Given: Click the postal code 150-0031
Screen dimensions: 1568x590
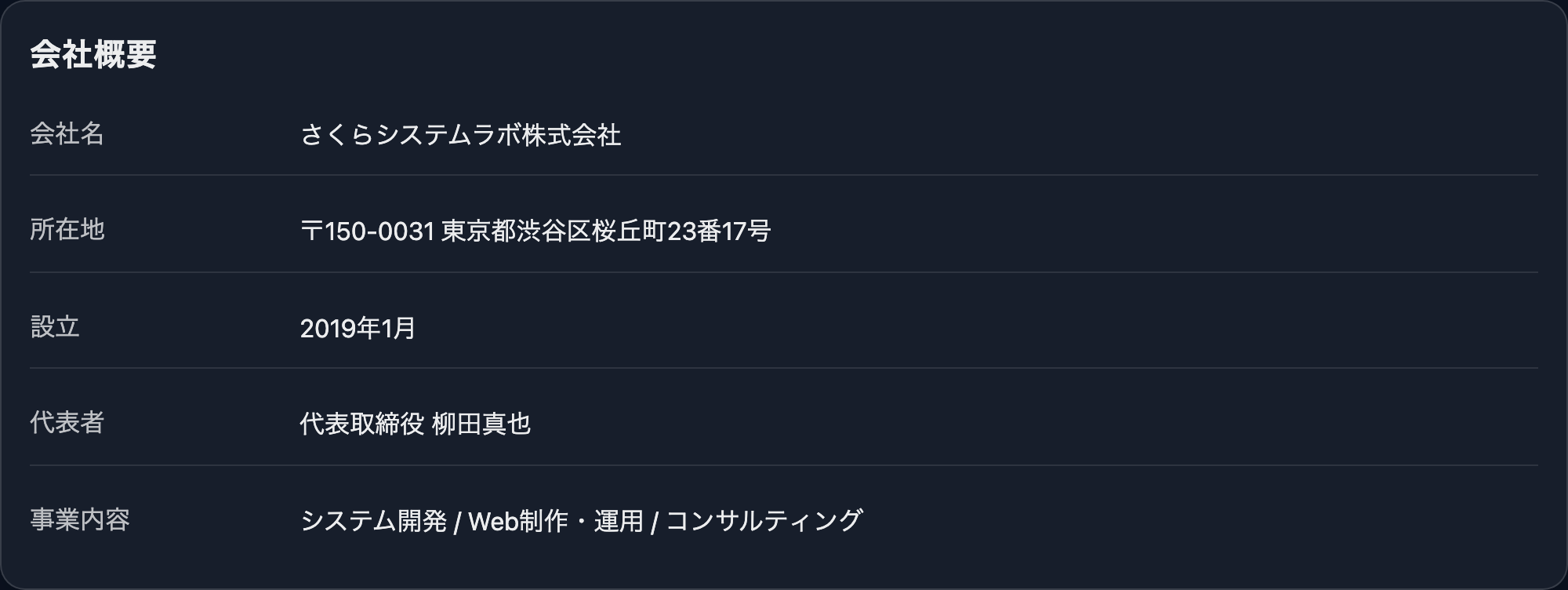Looking at the screenshot, I should tap(379, 231).
